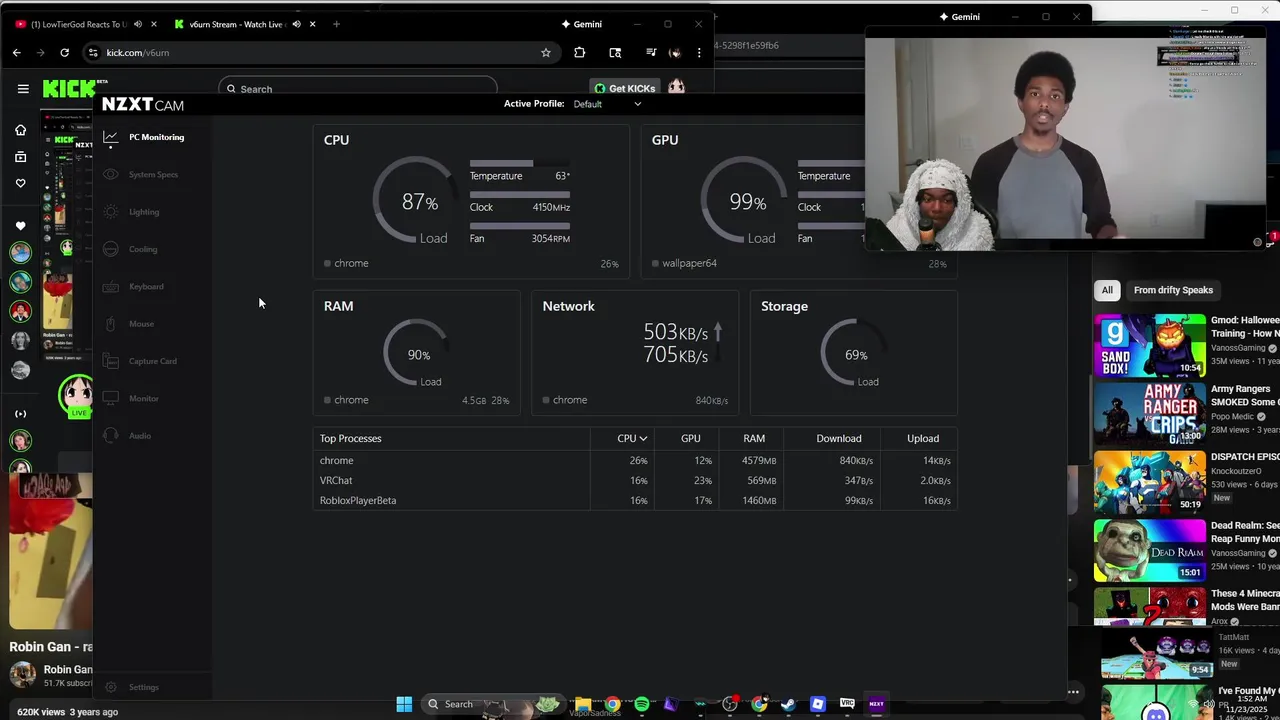
Task: Open Chrome's three-dot menu
Action: coord(699,52)
